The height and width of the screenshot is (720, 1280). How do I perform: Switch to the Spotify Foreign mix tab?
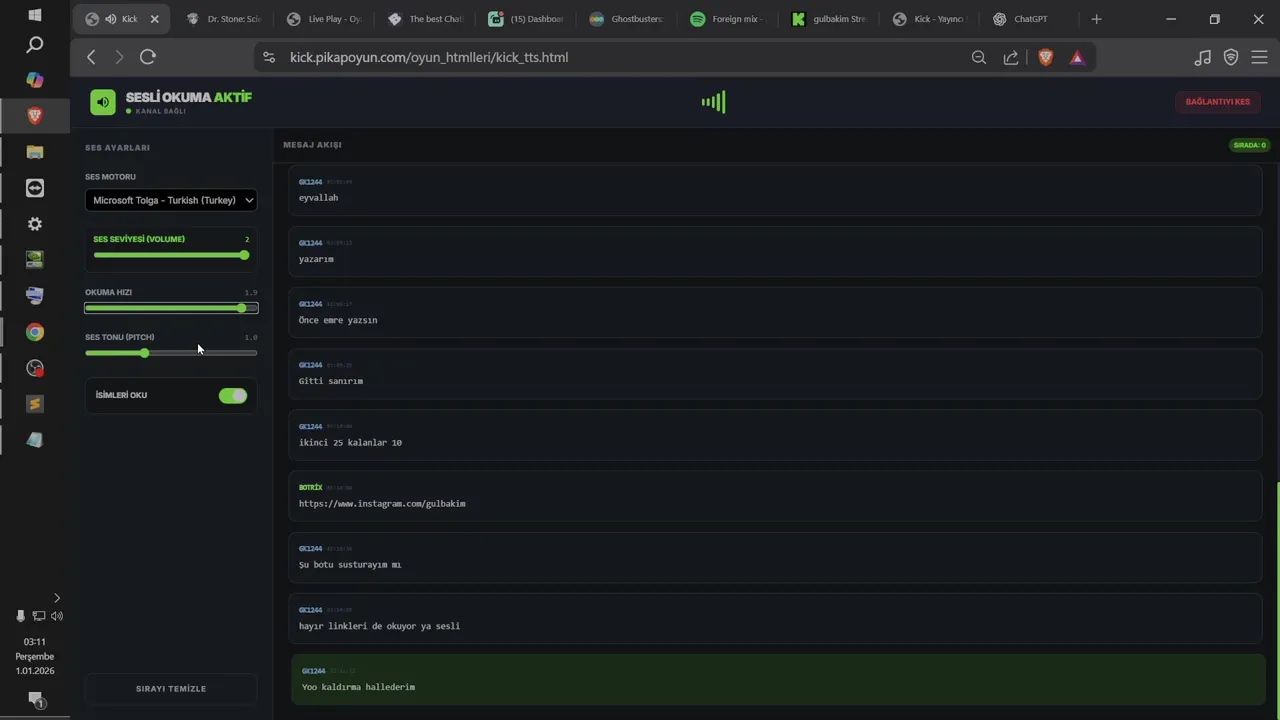(x=727, y=19)
